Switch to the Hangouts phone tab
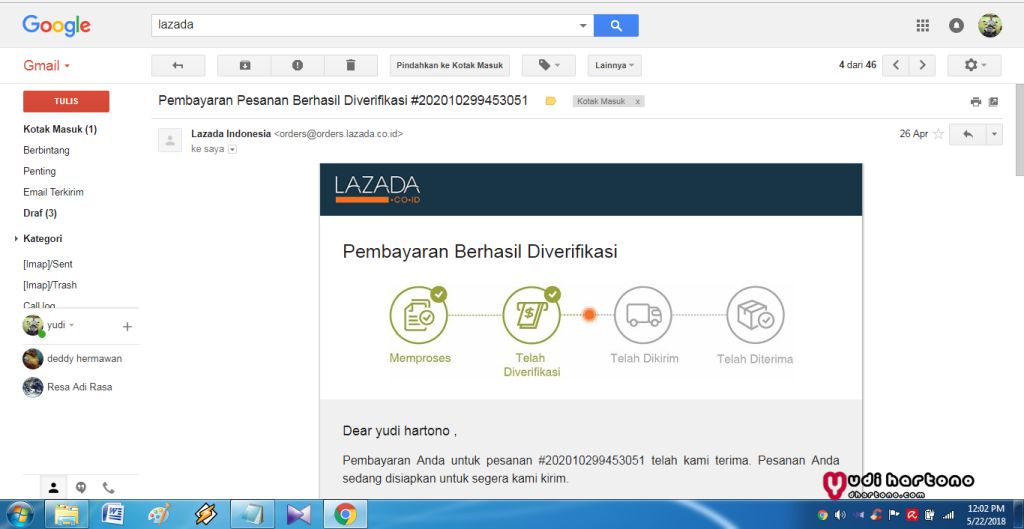The height and width of the screenshot is (529, 1024). click(108, 487)
